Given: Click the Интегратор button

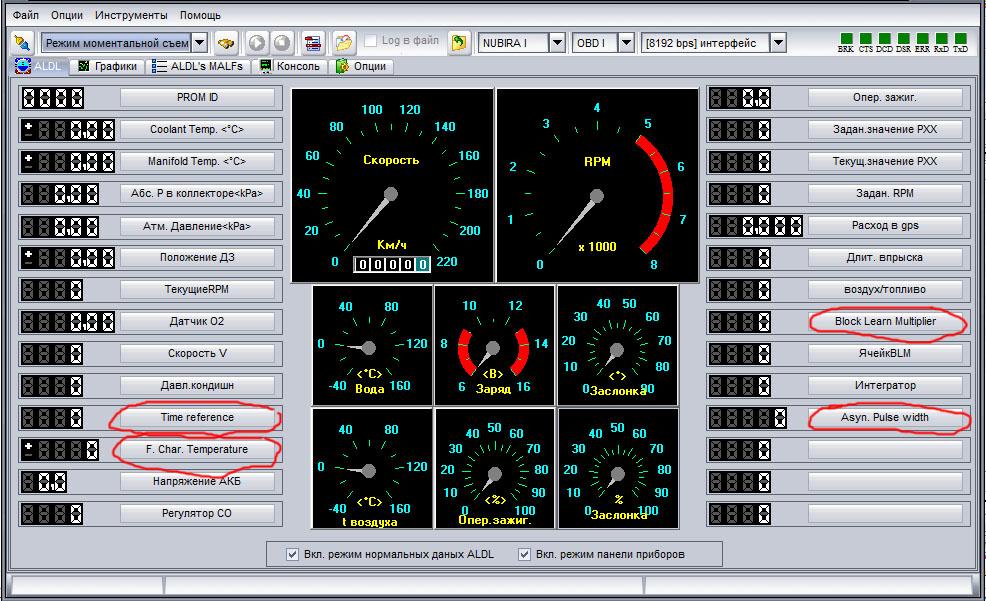Looking at the screenshot, I should click(885, 385).
